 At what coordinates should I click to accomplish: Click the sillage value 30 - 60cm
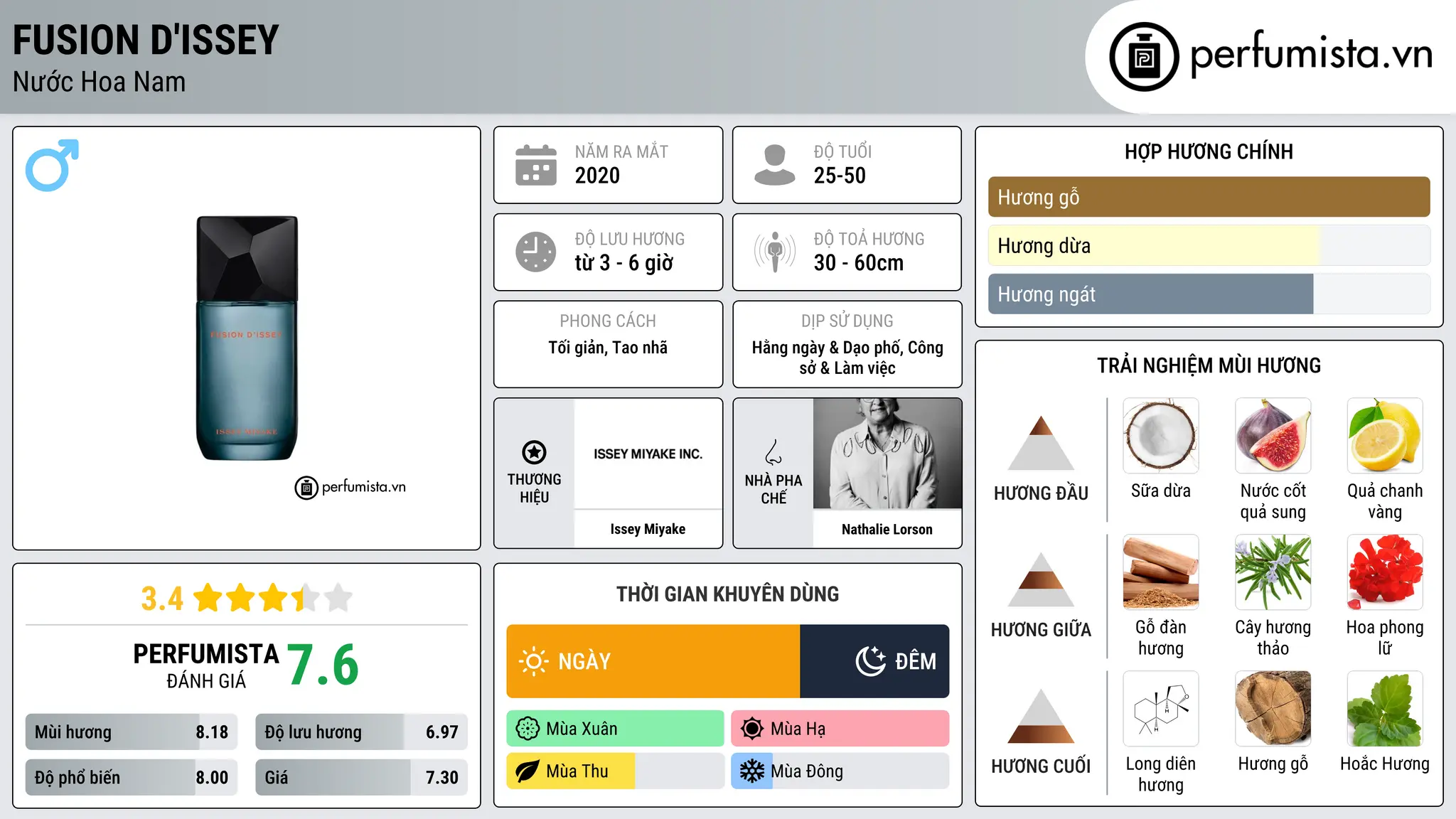pyautogui.click(x=859, y=263)
